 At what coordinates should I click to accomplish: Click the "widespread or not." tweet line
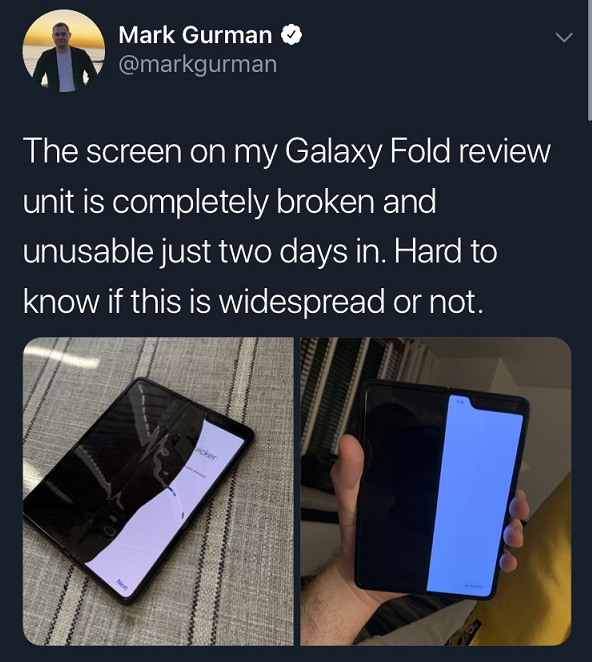(x=350, y=301)
